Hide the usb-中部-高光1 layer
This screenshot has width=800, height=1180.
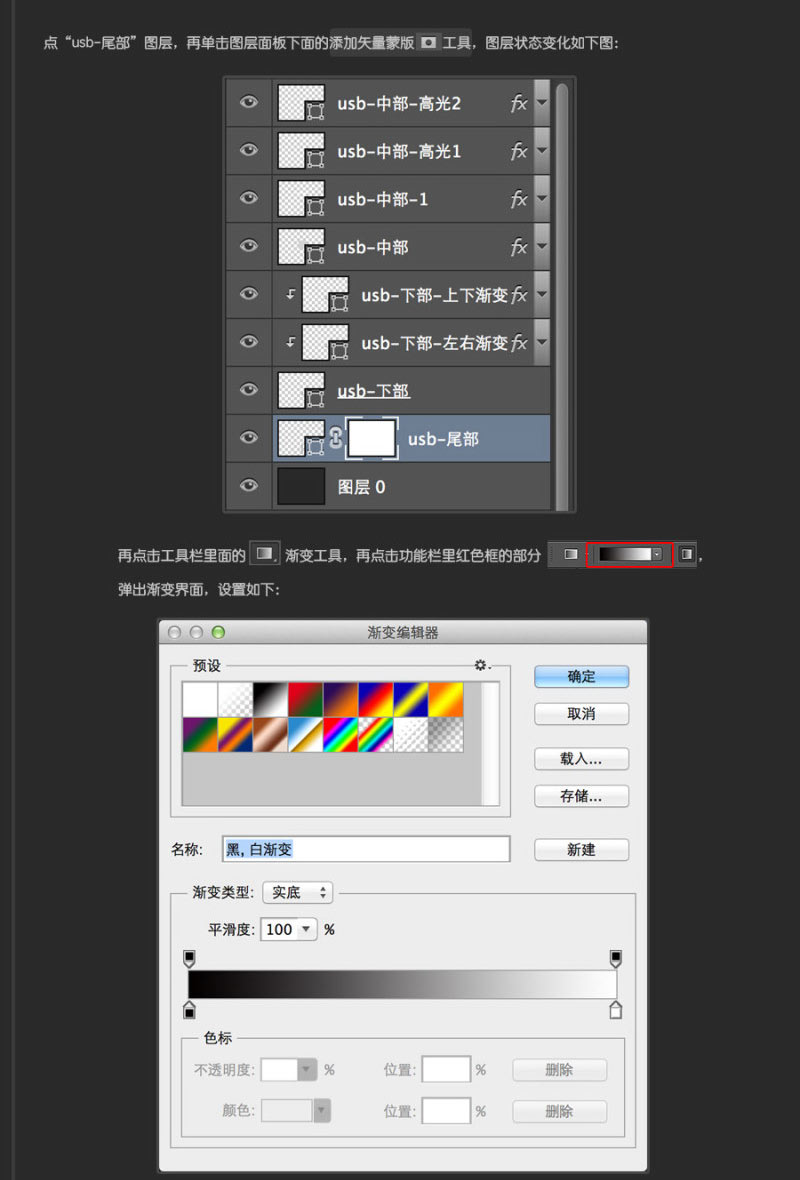[248, 151]
